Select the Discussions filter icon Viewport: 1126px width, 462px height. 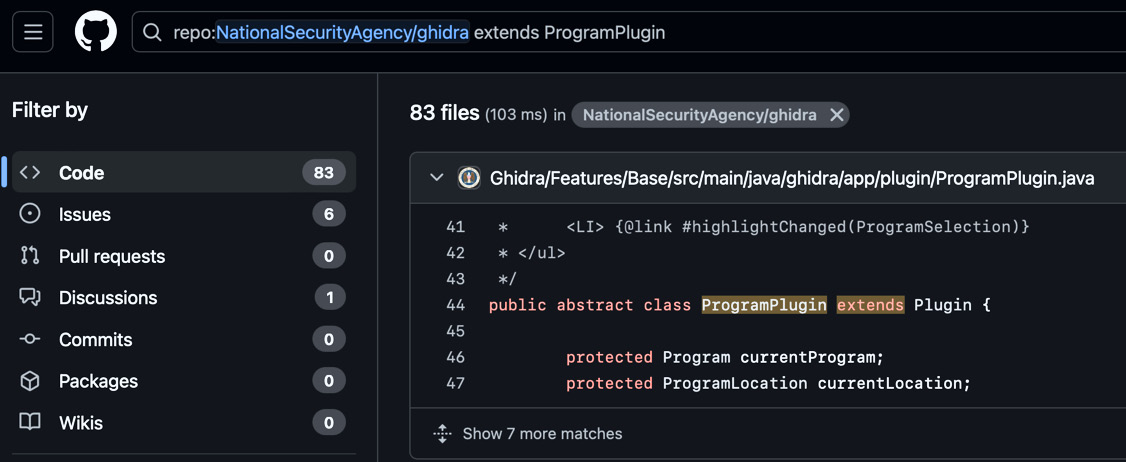coord(29,297)
